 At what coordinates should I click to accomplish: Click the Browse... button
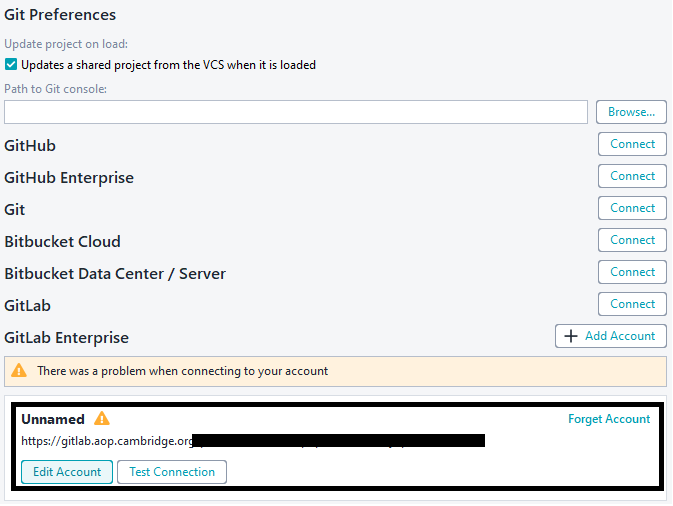click(x=631, y=112)
